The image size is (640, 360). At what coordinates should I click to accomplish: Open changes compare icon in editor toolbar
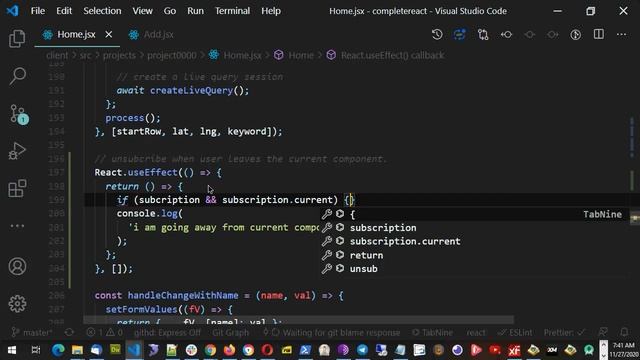483,35
